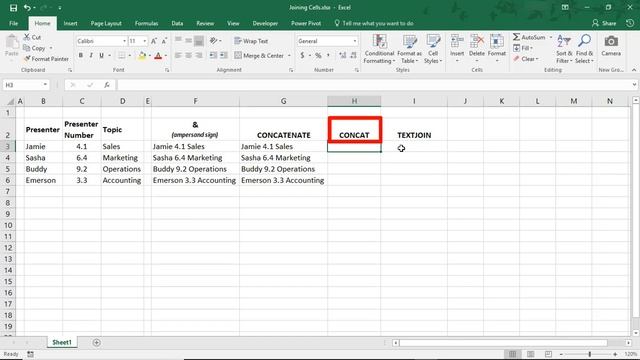Click the Decrease Decimal icon
Viewport: 640px width, 360px height.
tap(353, 56)
